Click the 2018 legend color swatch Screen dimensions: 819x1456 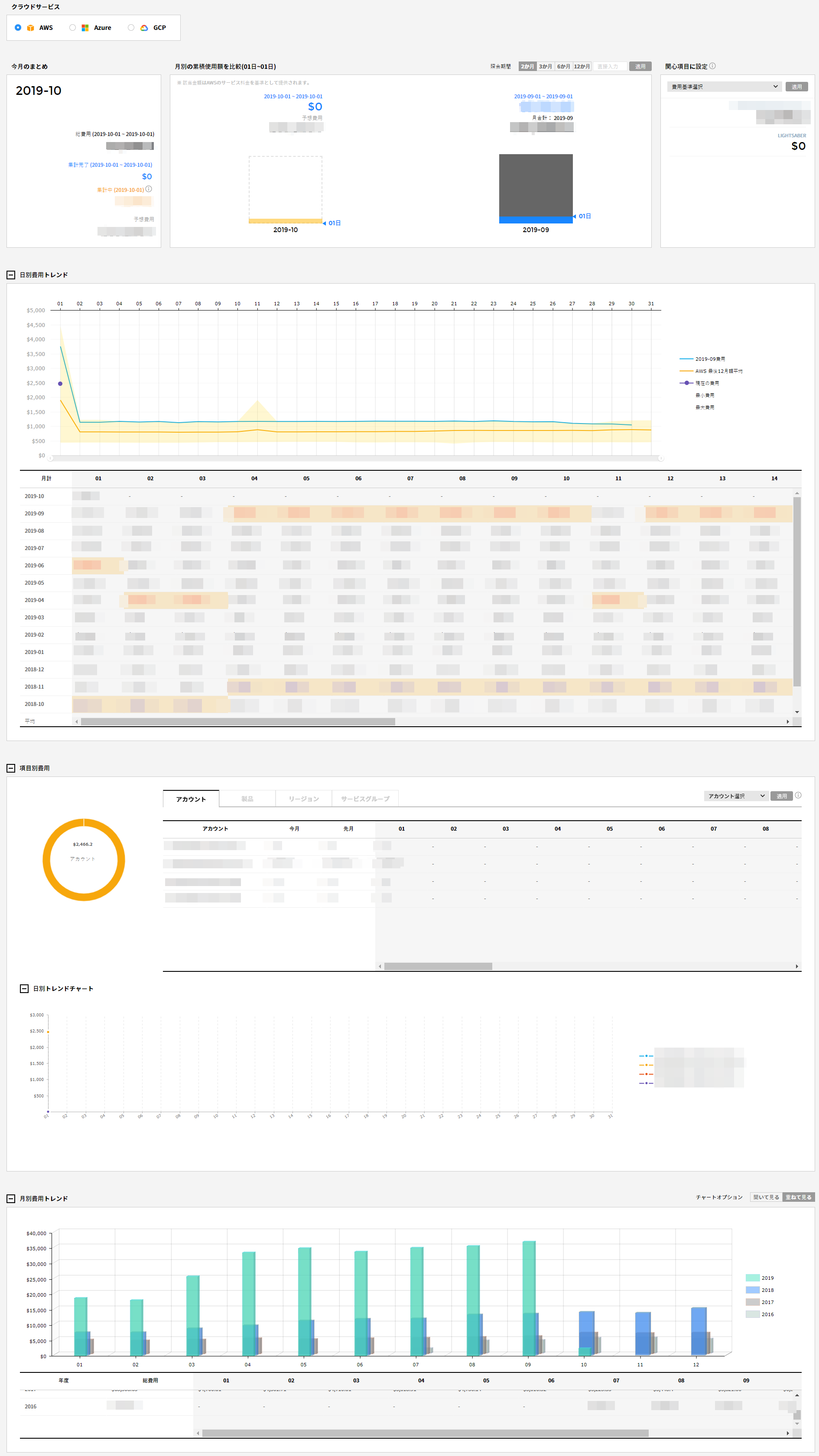point(752,1290)
